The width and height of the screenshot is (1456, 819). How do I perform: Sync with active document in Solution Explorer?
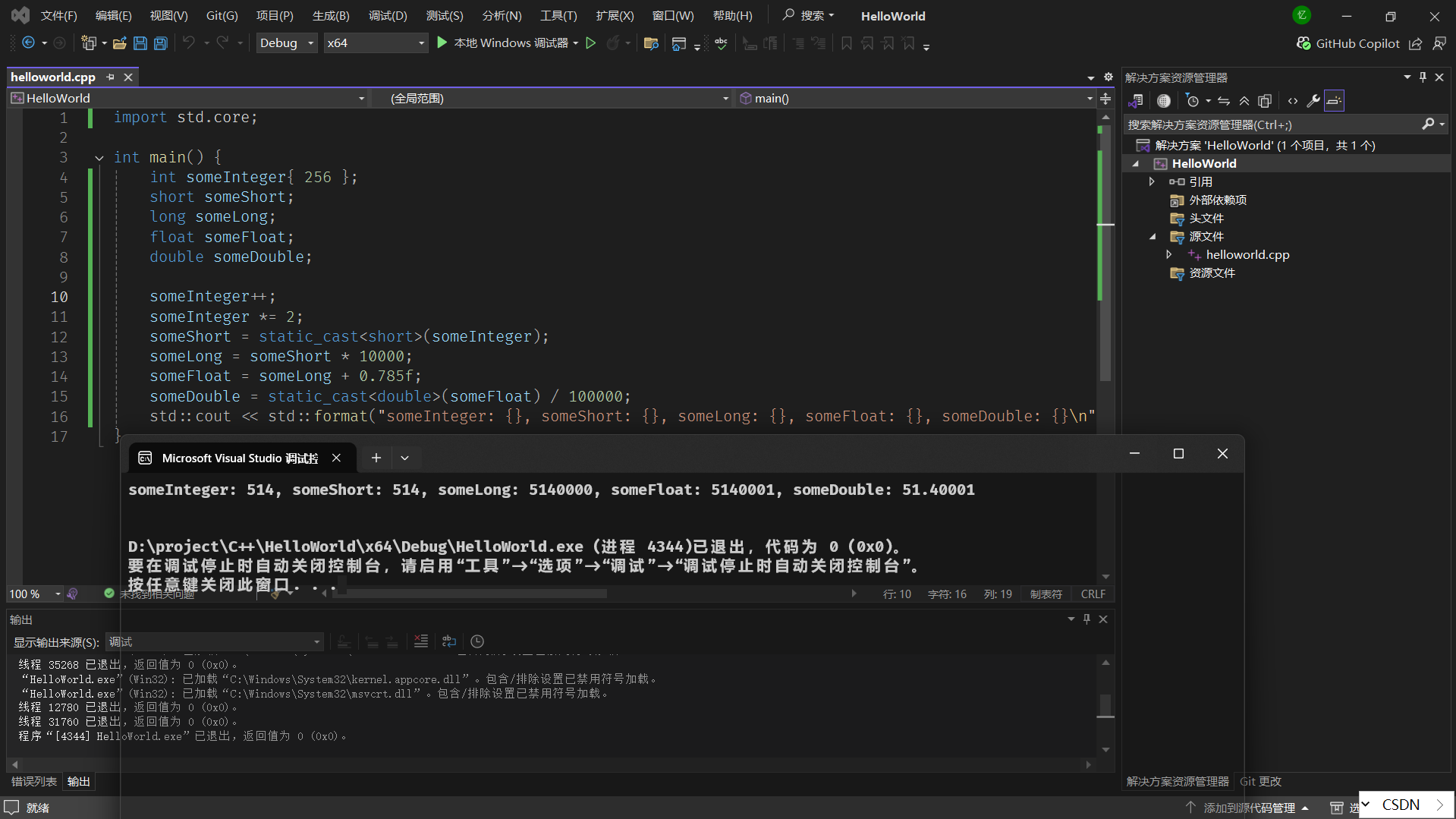tap(1224, 100)
